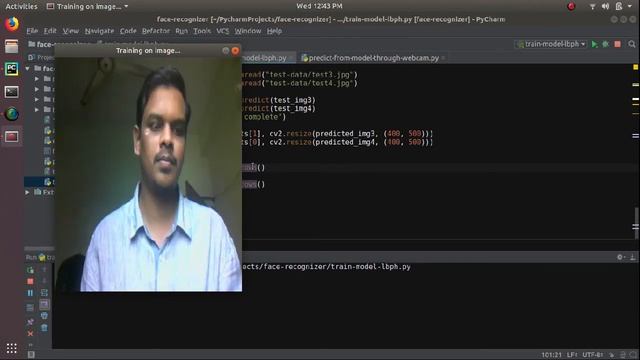
Task: Open the clock showing Wed 12:43 PM
Action: tap(319, 6)
